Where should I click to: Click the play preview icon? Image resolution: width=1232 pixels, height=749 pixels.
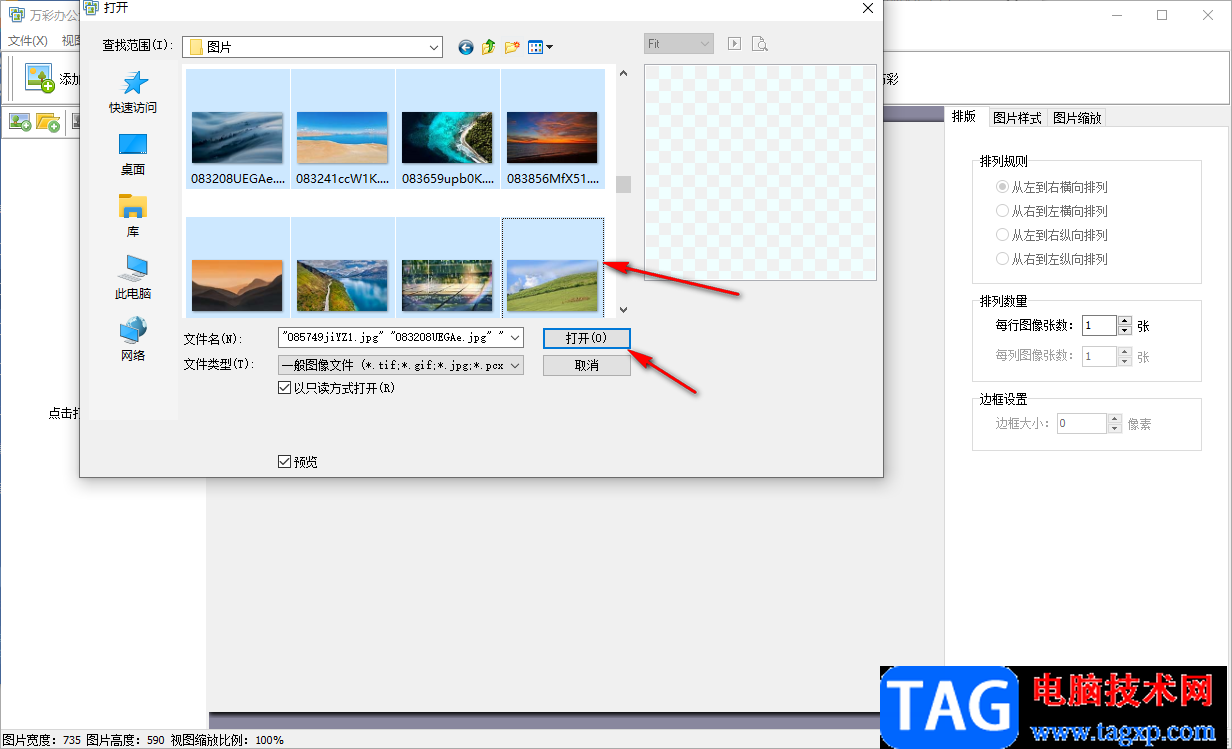[734, 44]
